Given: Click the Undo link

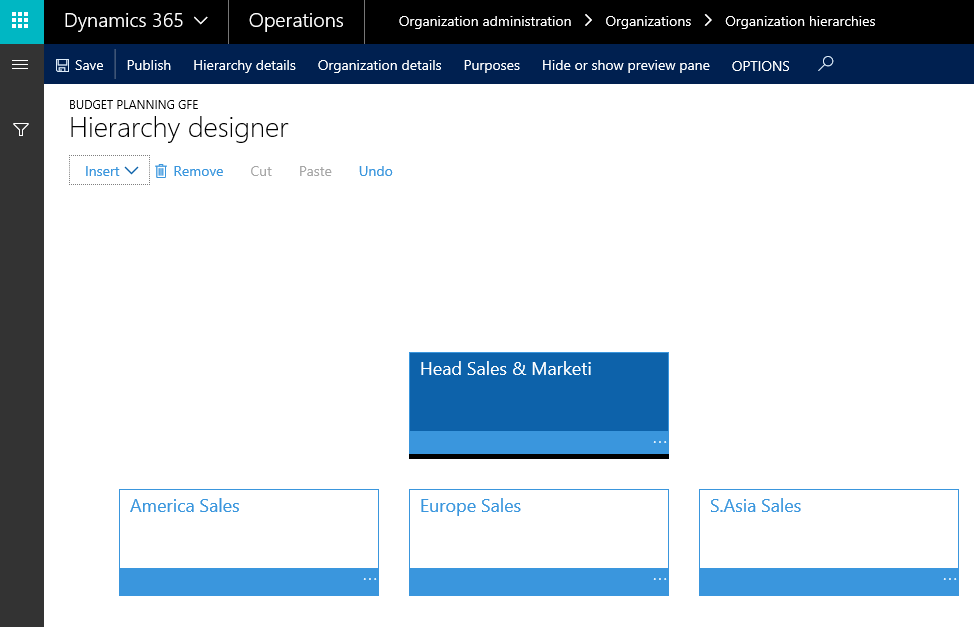Looking at the screenshot, I should pos(375,171).
